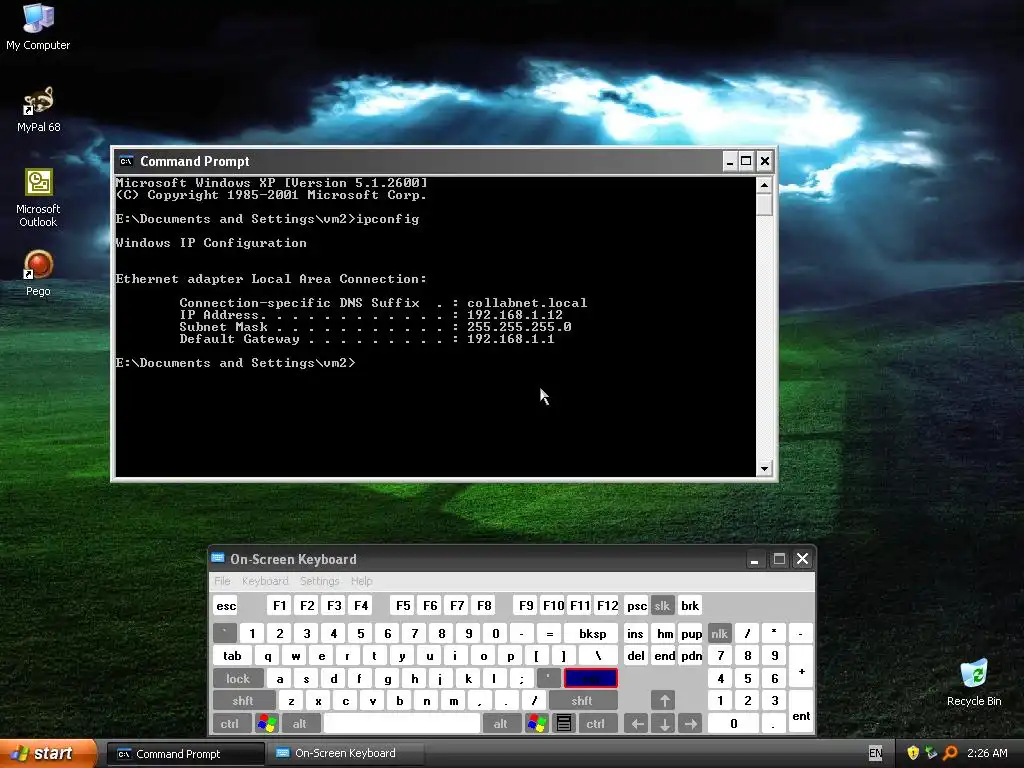1024x768 pixels.
Task: Click the IP address 192.168.1.12 text
Action: (x=515, y=315)
